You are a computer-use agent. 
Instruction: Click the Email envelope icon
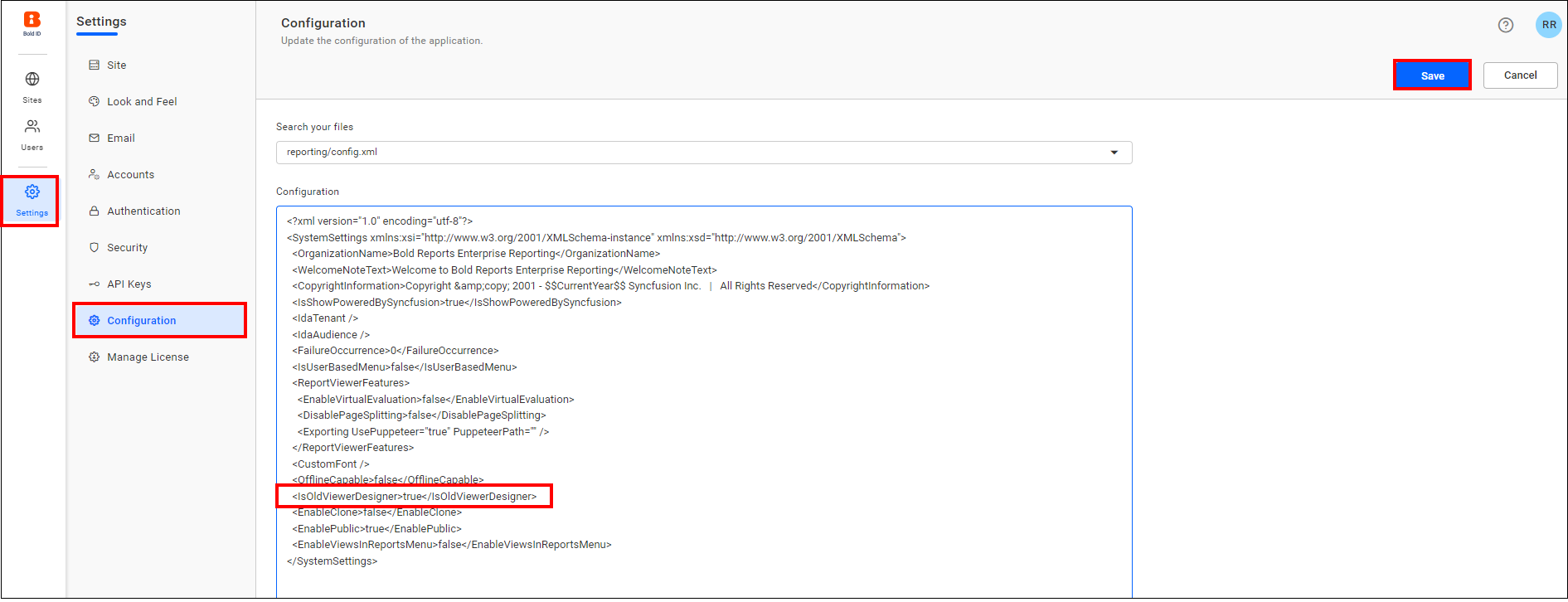(94, 138)
